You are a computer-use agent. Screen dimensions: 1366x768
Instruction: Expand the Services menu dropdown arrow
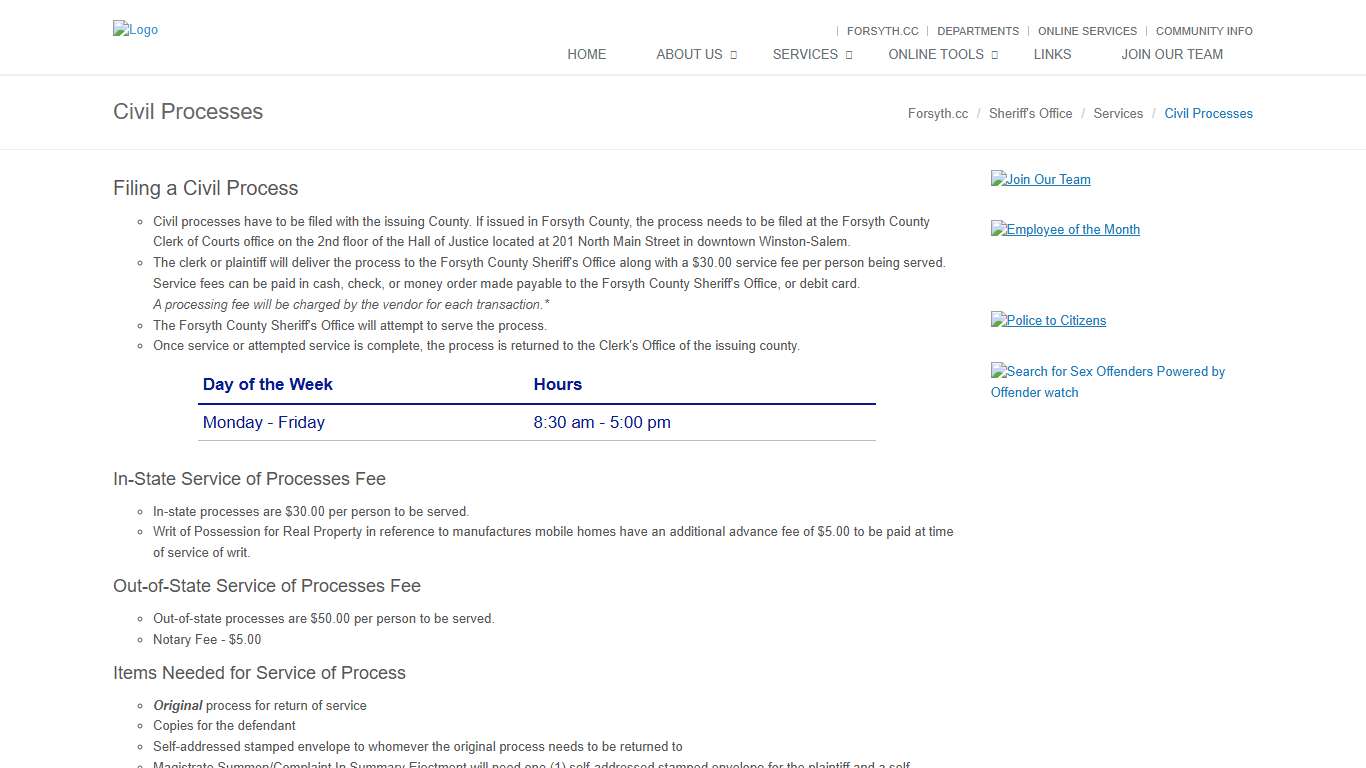tap(849, 55)
